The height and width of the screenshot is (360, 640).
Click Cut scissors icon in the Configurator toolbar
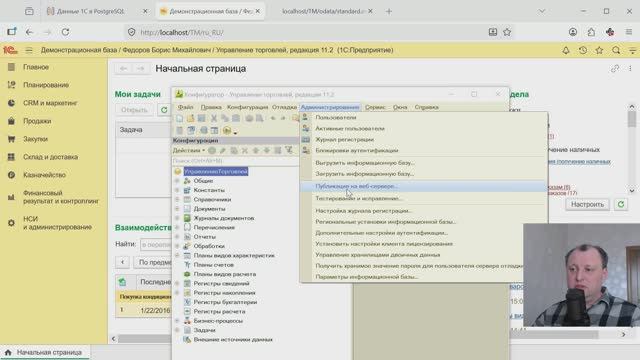213,118
